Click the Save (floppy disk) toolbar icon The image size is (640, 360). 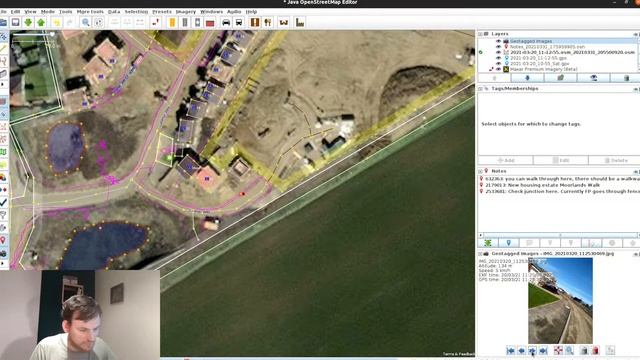(x=16, y=22)
